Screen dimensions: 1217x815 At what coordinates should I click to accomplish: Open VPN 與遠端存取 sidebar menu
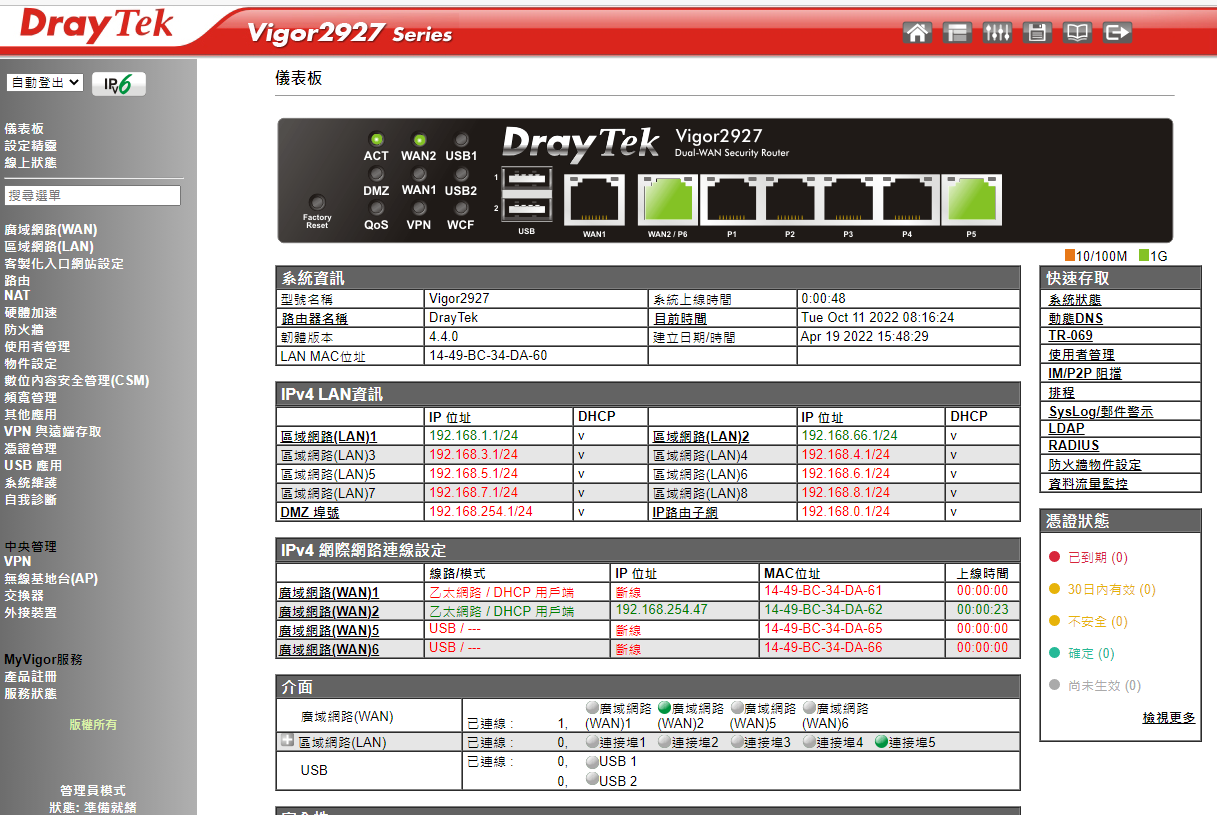(53, 432)
